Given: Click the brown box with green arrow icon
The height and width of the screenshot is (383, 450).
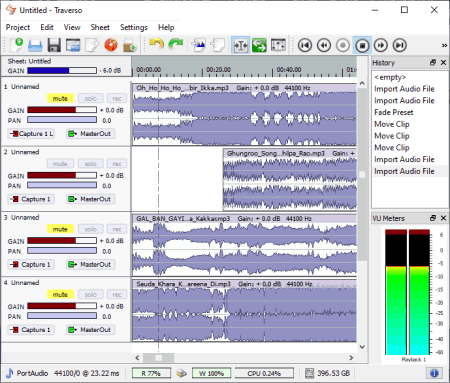Looking at the screenshot, I should pyautogui.click(x=130, y=45).
